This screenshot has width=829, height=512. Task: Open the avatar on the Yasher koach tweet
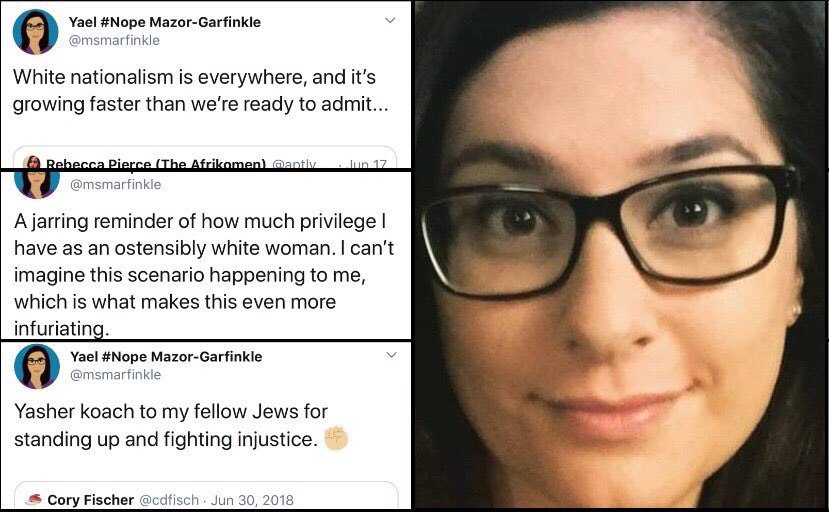(x=36, y=367)
